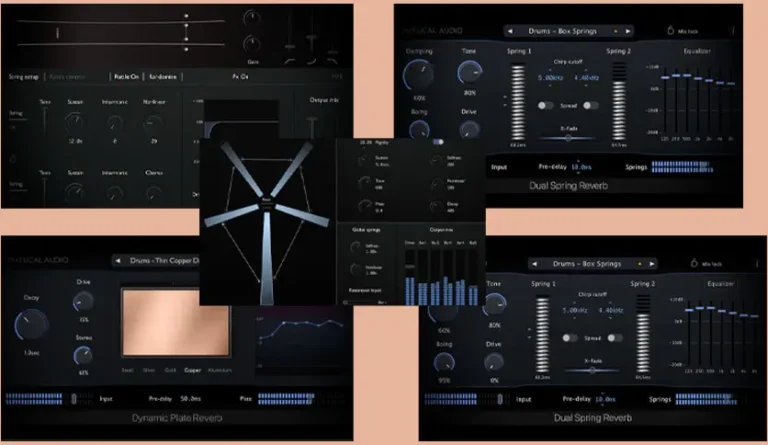The height and width of the screenshot is (445, 768).
Task: Click the Rattle On button
Action: (x=126, y=75)
